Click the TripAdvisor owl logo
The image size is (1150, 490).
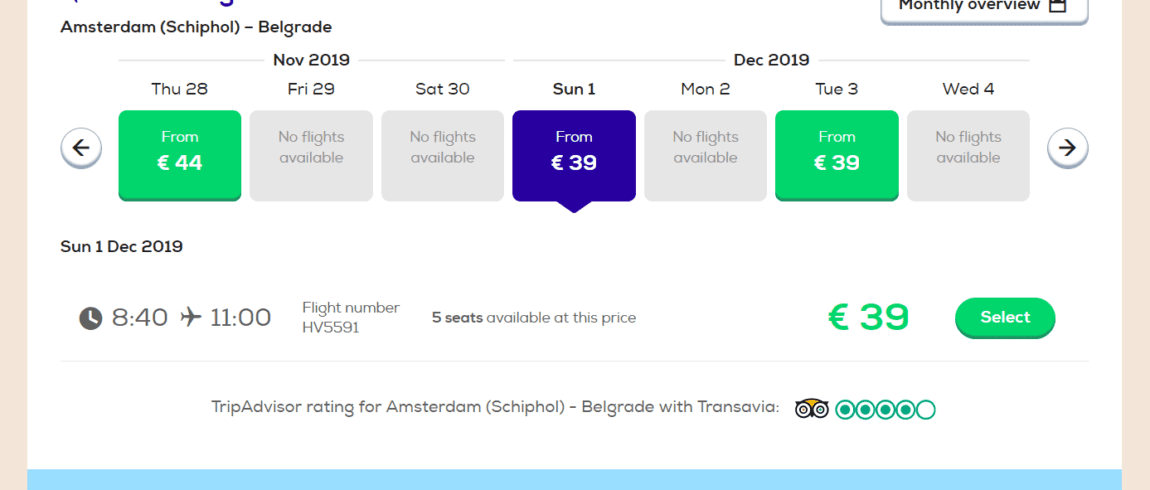tap(812, 409)
